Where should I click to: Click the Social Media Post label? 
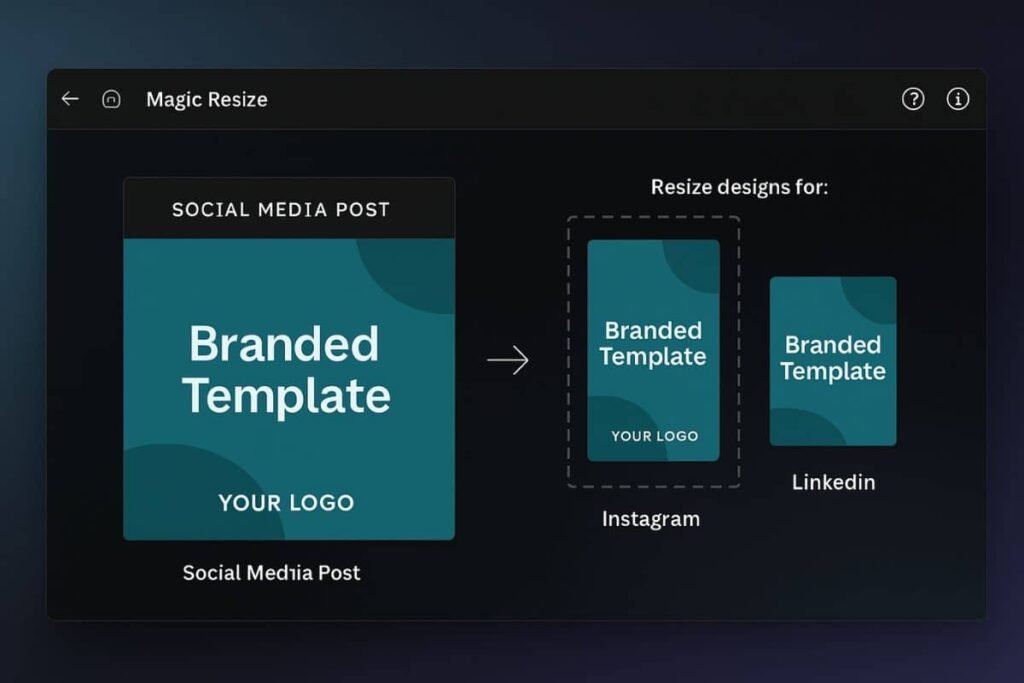click(271, 572)
